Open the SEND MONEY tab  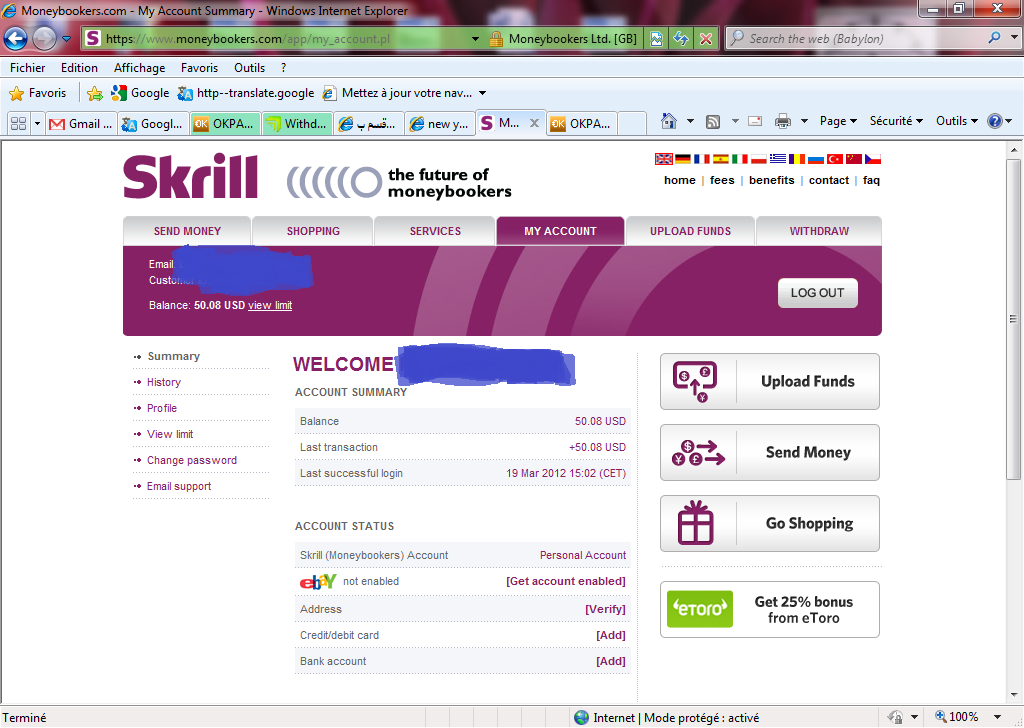(187, 231)
